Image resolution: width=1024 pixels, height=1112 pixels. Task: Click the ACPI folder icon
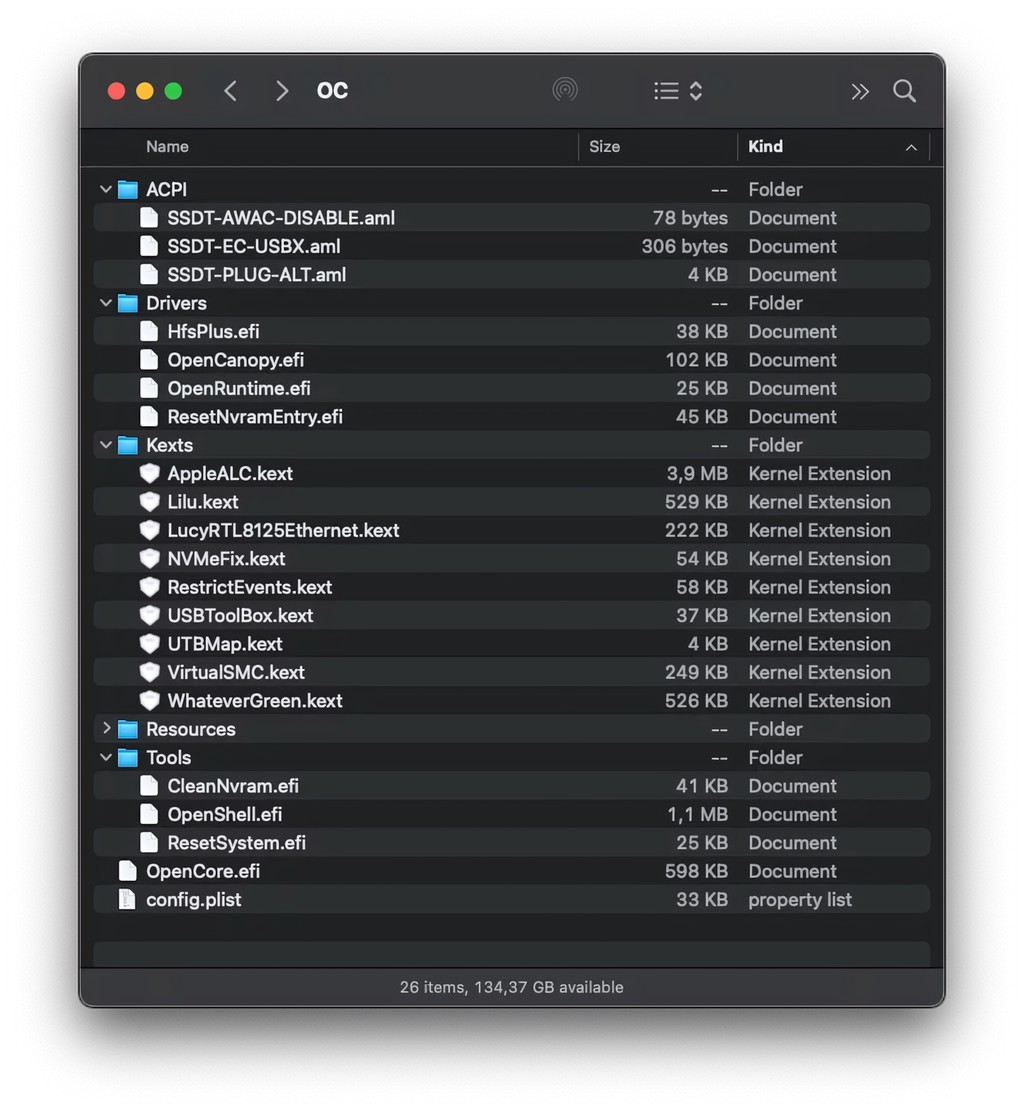tap(127, 189)
